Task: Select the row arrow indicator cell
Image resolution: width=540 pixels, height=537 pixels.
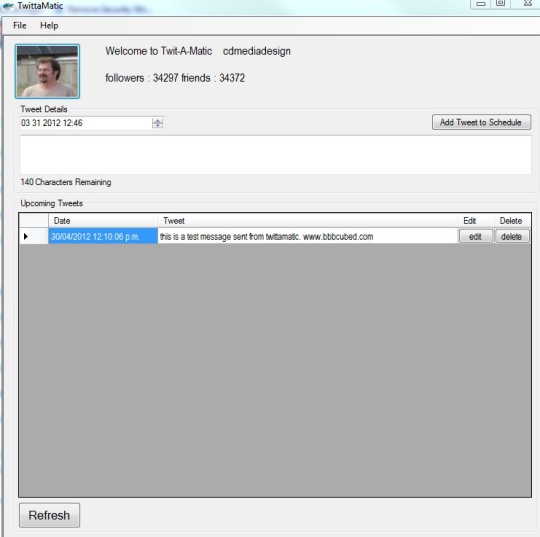Action: pos(33,236)
